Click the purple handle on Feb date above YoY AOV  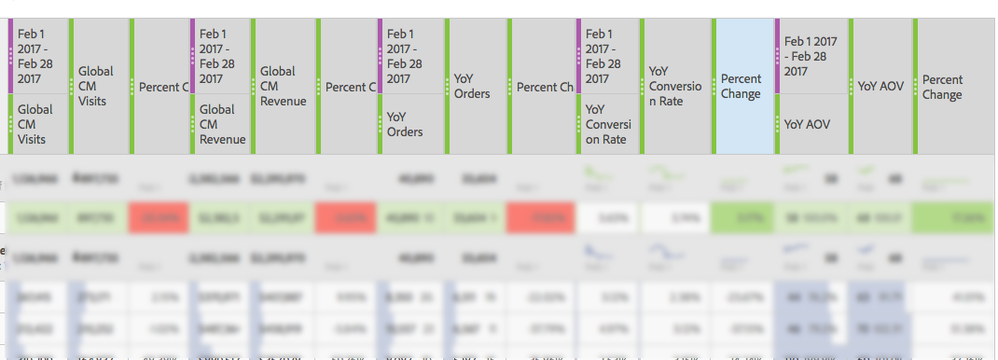(777, 57)
